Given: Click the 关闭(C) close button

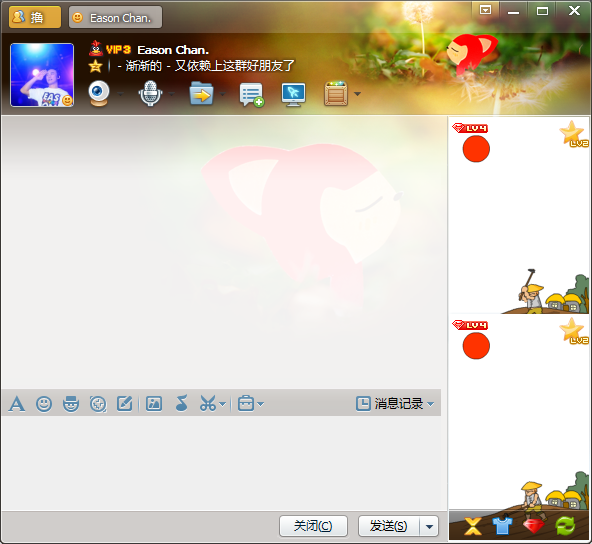Looking at the screenshot, I should 313,526.
